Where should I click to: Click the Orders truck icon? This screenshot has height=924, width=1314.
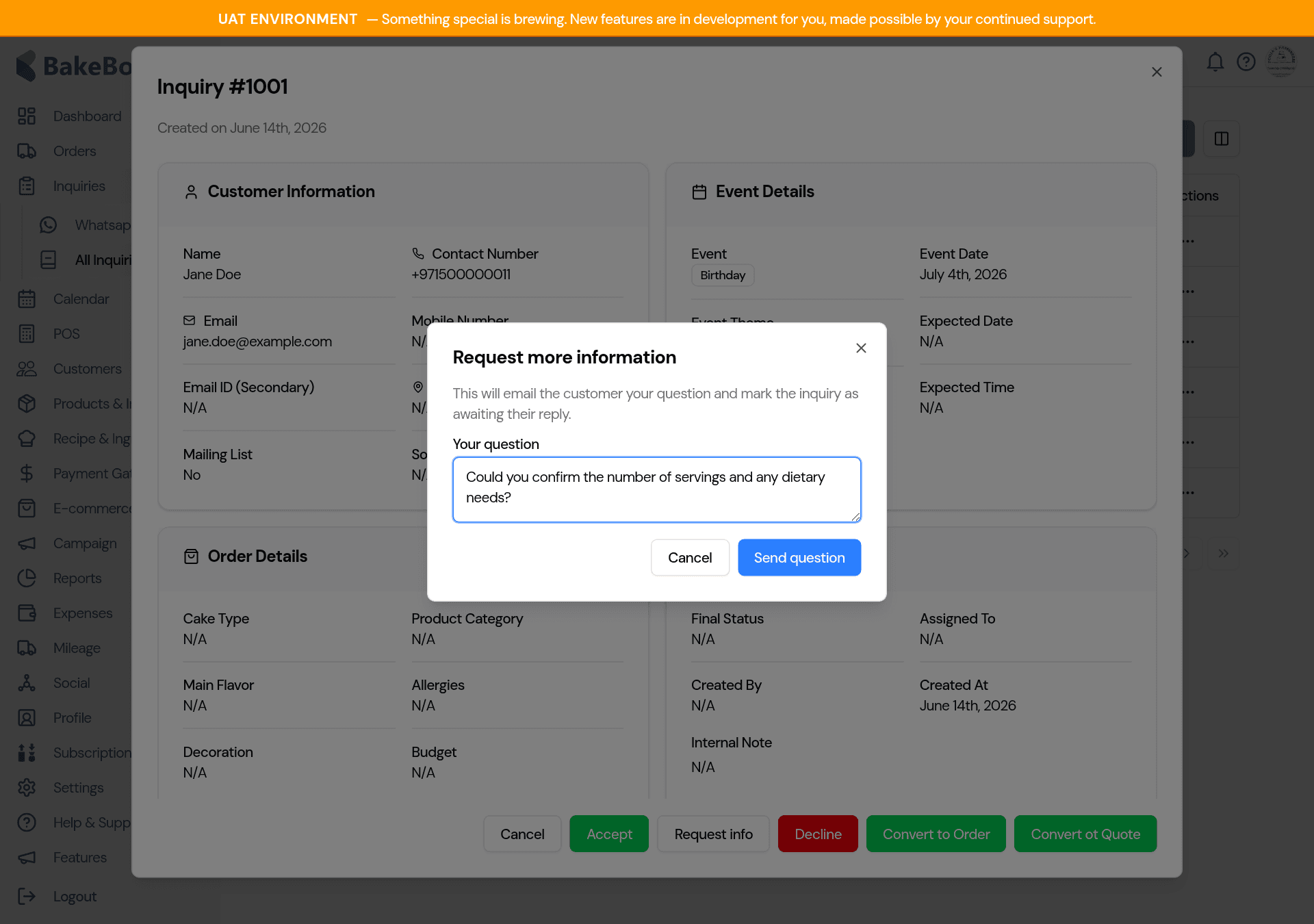point(27,151)
